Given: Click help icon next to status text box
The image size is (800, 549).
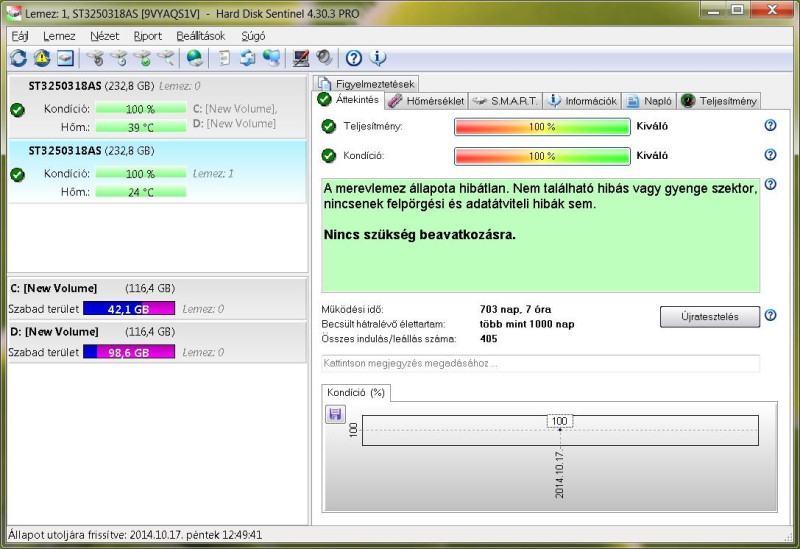Looking at the screenshot, I should [770, 184].
